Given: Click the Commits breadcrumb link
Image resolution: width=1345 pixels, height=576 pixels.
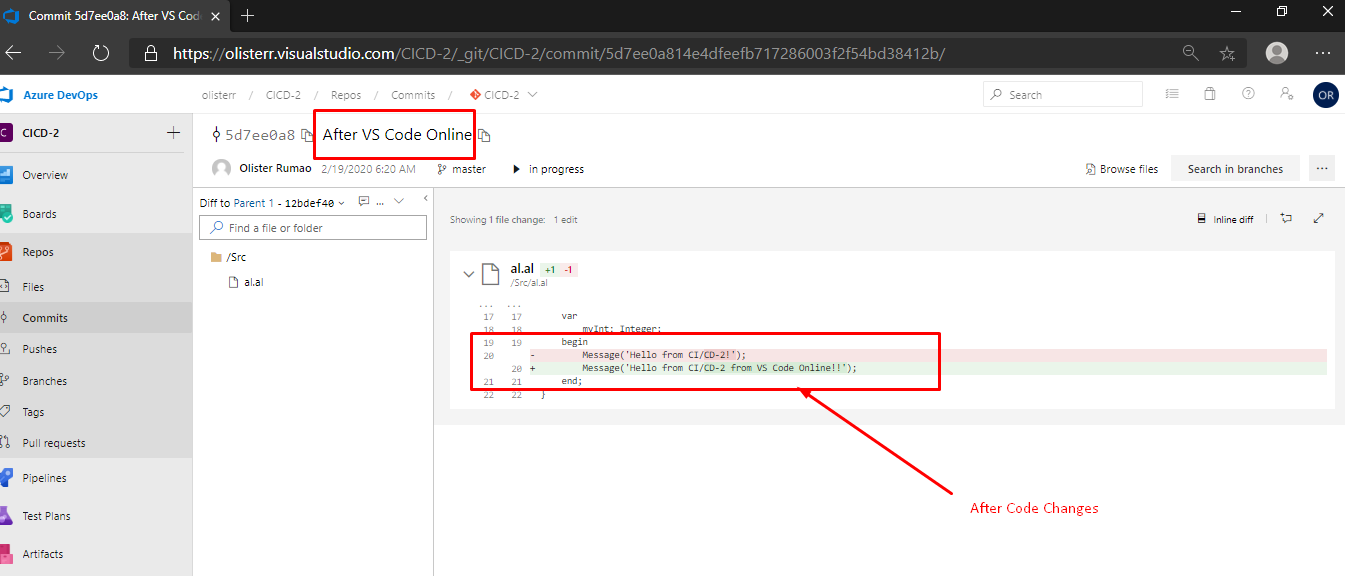Looking at the screenshot, I should click(413, 95).
